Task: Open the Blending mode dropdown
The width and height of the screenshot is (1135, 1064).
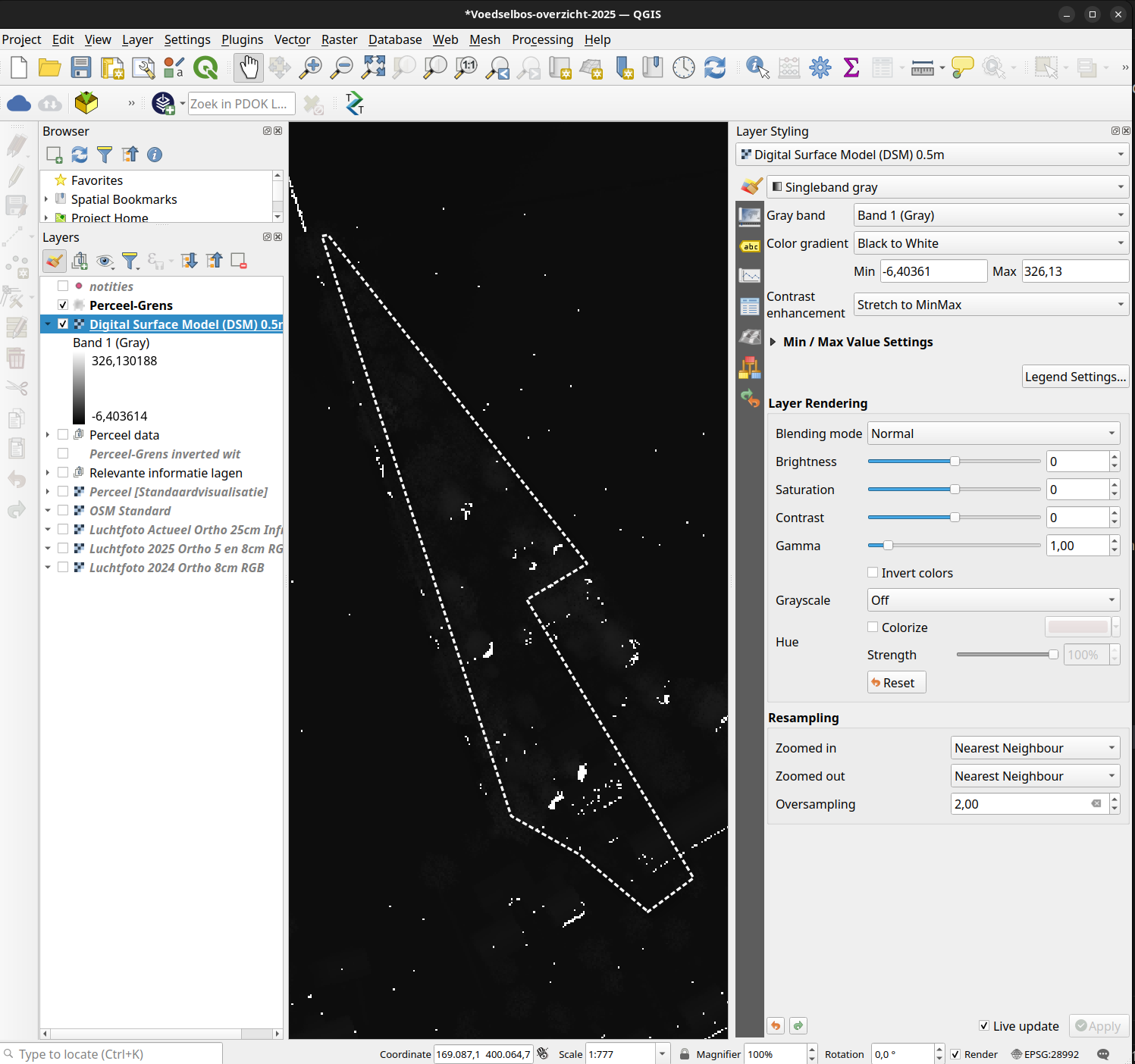Action: [x=993, y=433]
